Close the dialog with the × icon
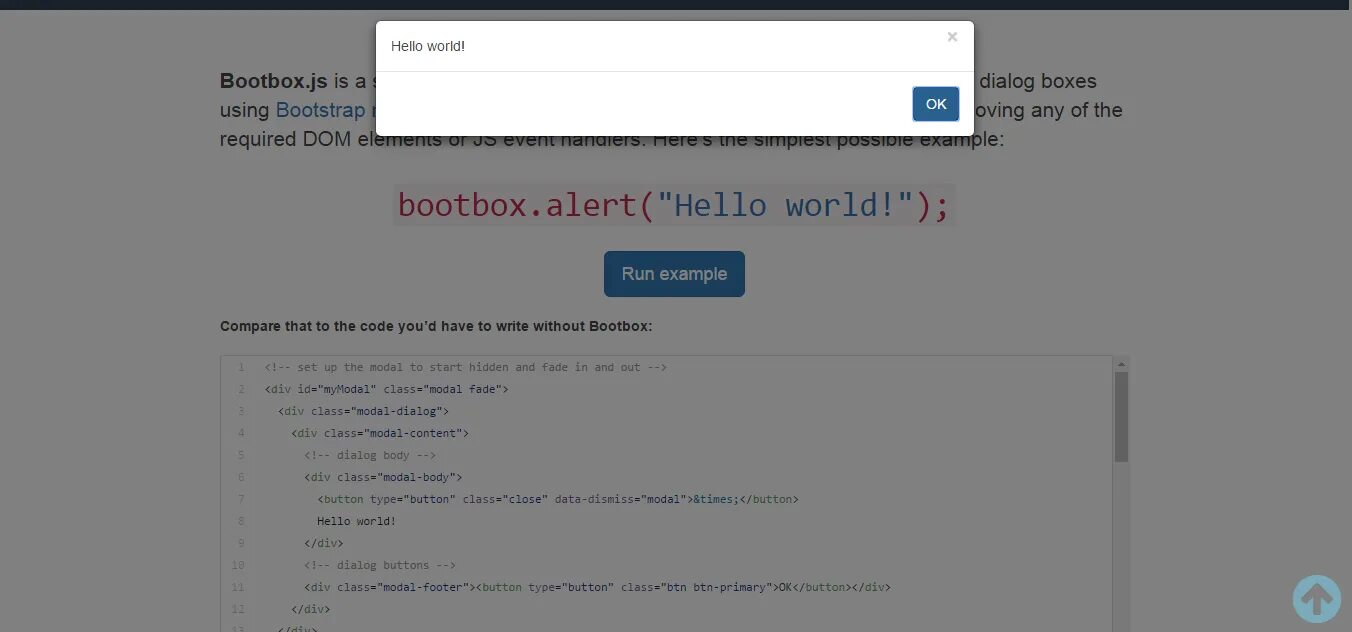This screenshot has height=632, width=1352. pyautogui.click(x=952, y=37)
